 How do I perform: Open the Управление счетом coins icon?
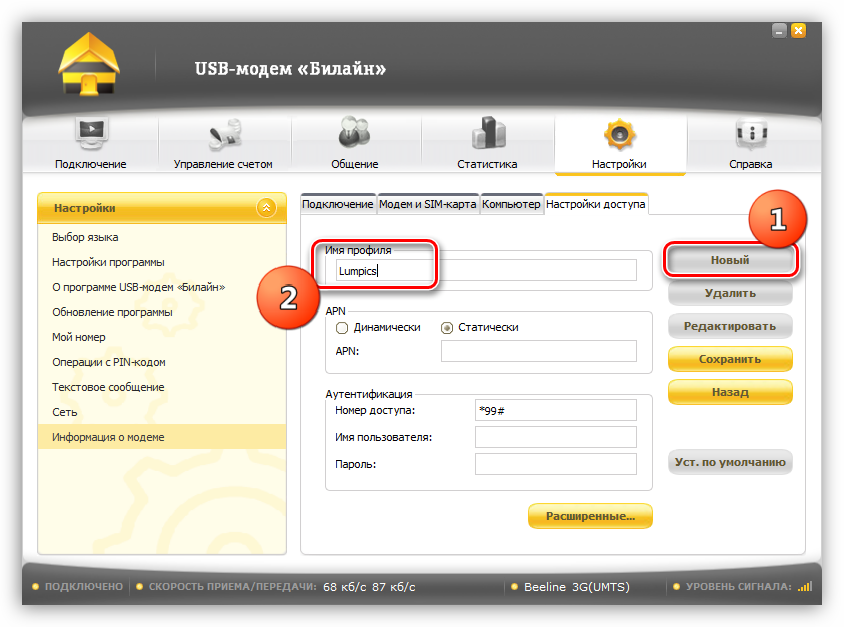coord(225,134)
